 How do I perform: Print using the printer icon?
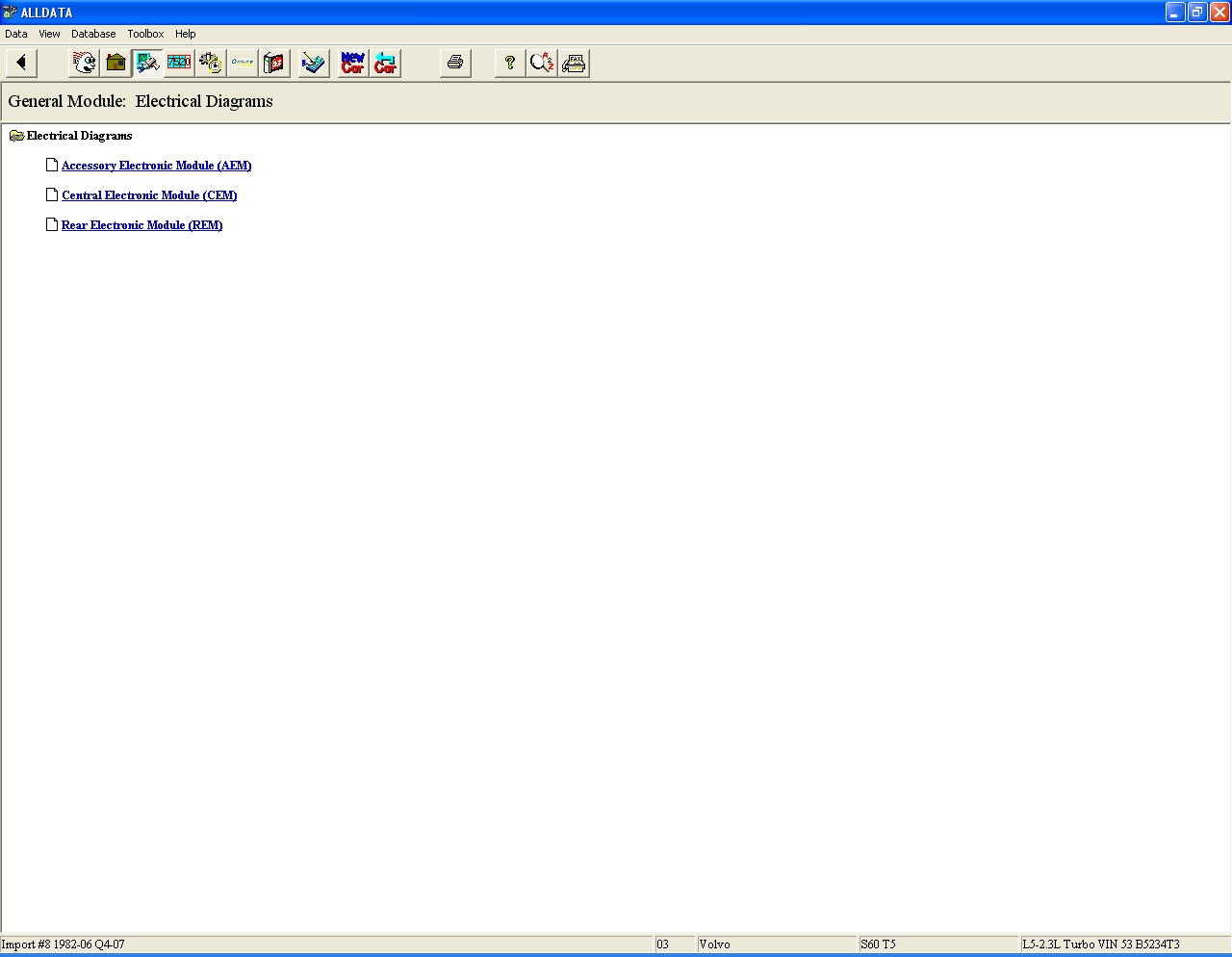coord(455,64)
